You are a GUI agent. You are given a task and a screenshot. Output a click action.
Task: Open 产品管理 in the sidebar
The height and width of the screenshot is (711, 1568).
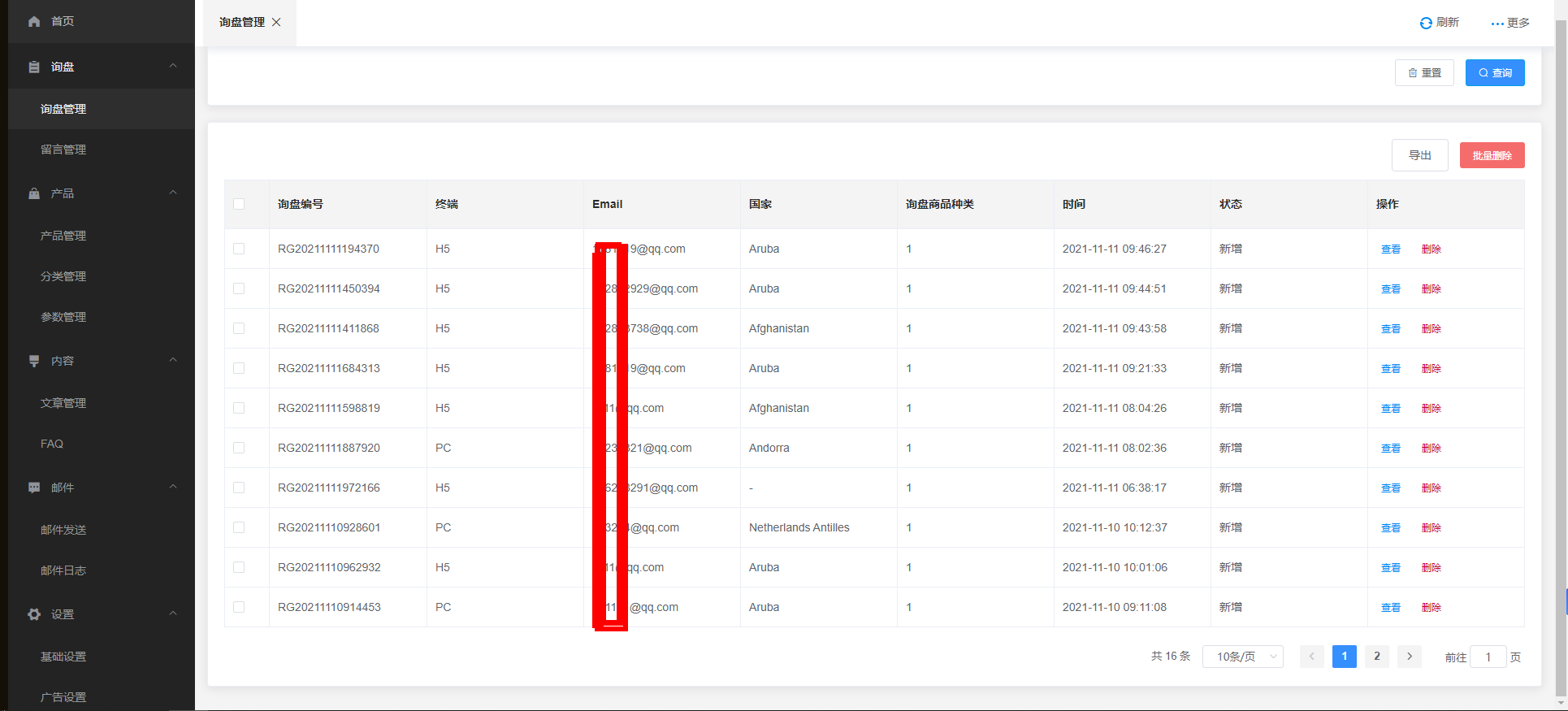tap(102, 236)
